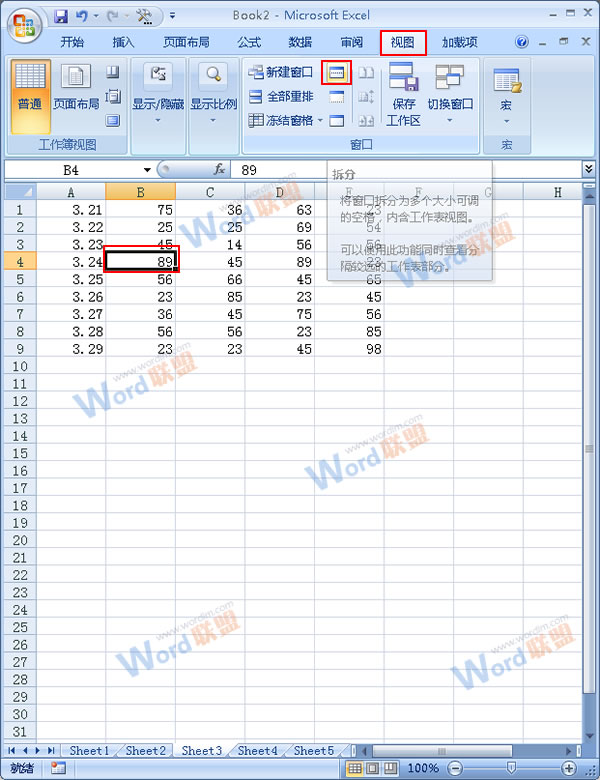This screenshot has height=780, width=600.
Task: Go to last sheet navigation arrow
Action: (51, 750)
